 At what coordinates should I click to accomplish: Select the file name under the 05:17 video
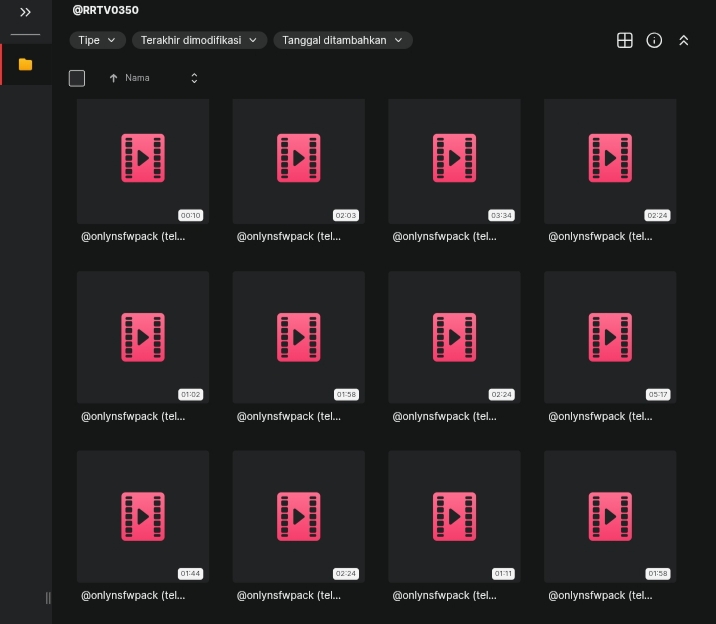coord(600,416)
